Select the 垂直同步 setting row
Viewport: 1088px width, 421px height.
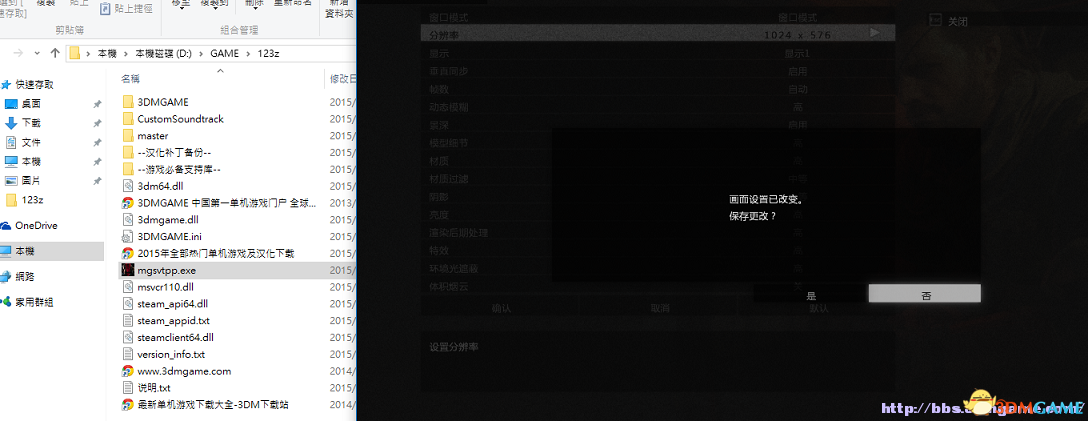click(658, 71)
